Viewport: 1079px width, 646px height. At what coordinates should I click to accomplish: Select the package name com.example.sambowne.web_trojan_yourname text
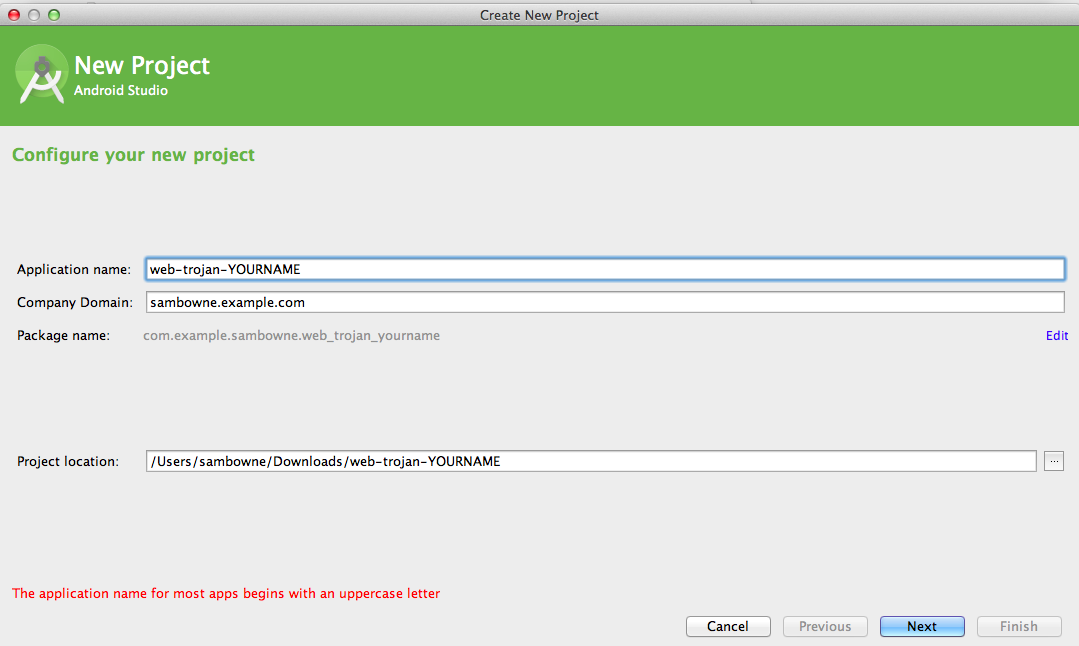[292, 336]
